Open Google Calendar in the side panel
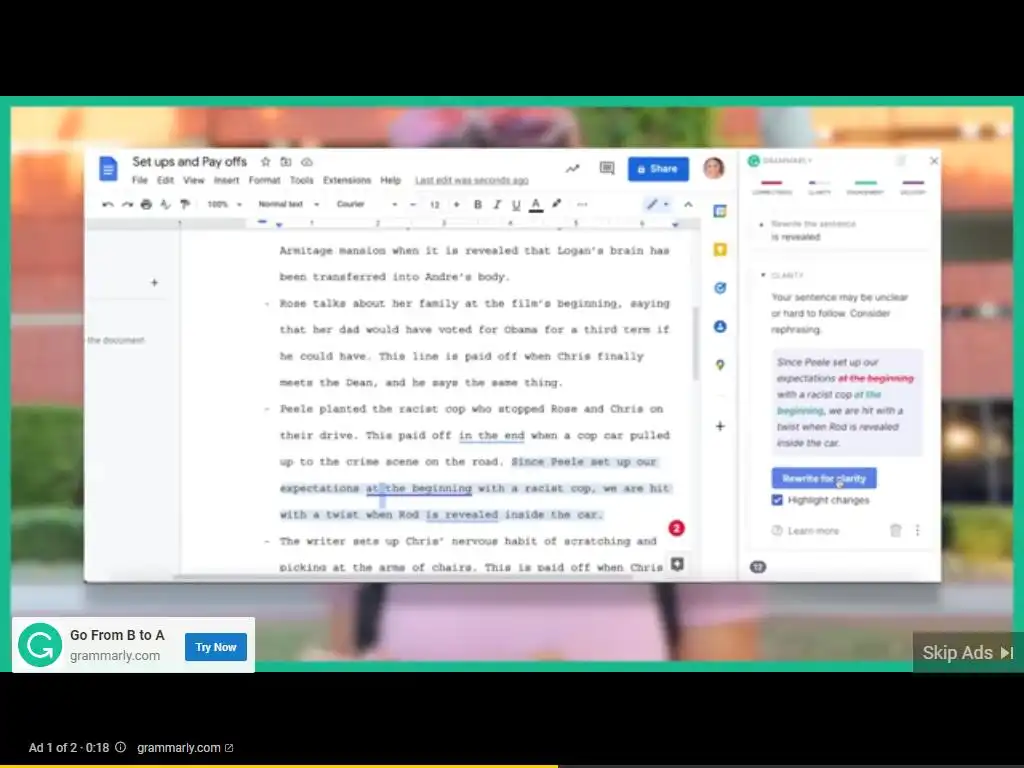 (720, 211)
